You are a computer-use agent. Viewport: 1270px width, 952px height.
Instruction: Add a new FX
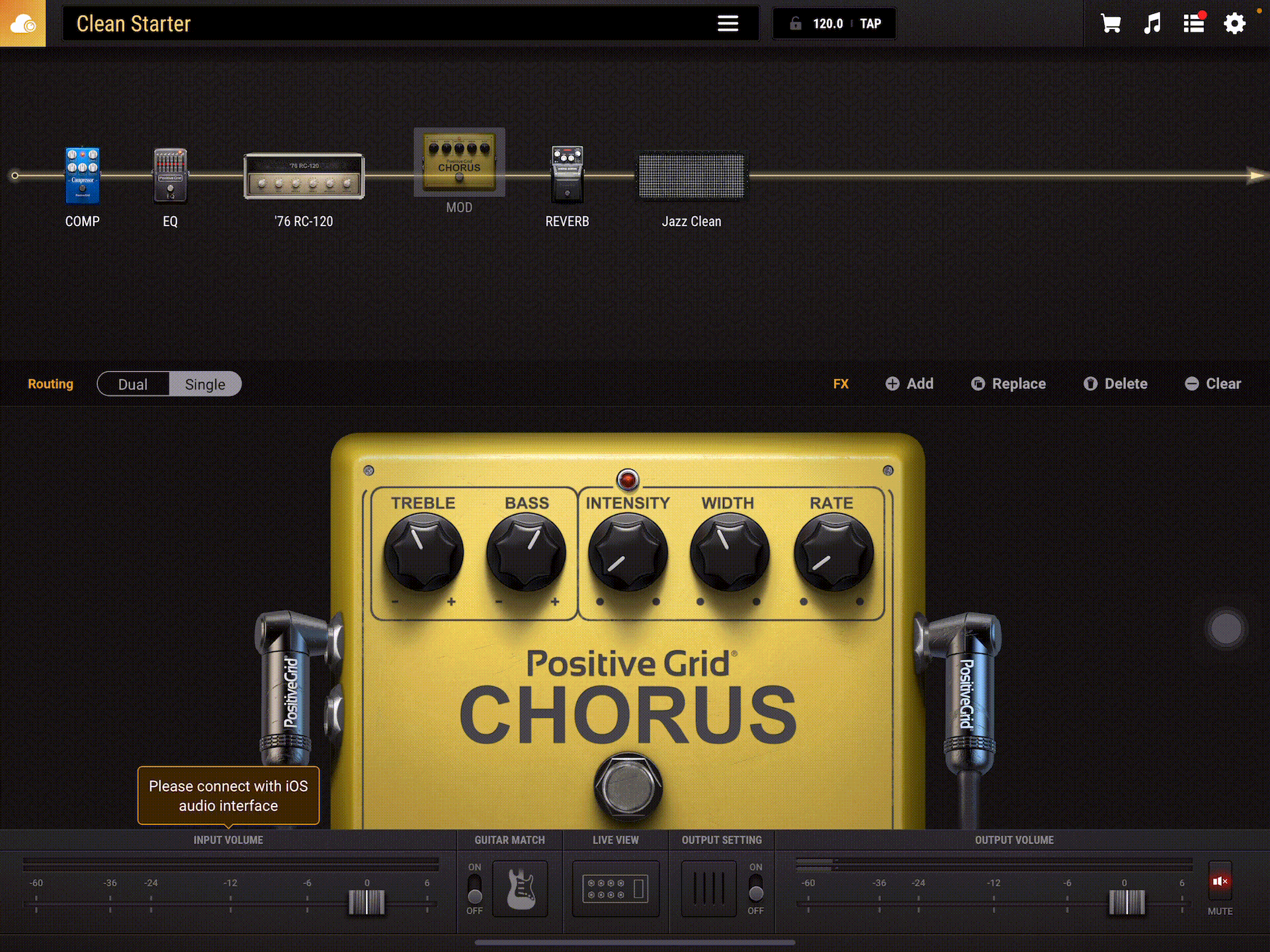tap(910, 383)
